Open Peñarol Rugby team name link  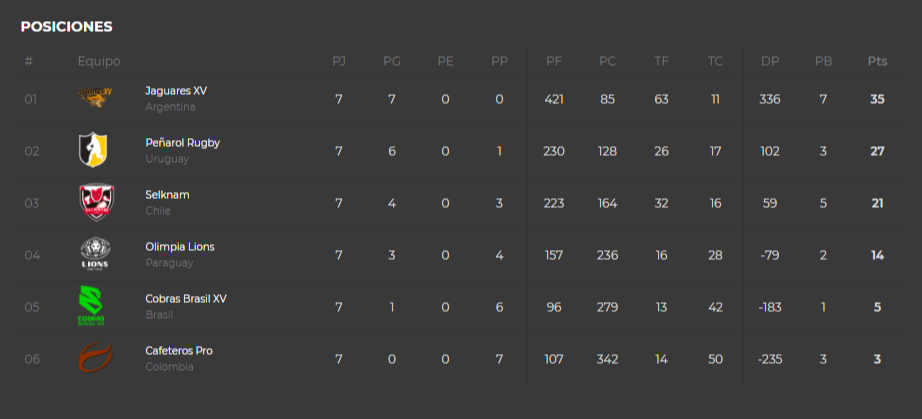[x=182, y=143]
